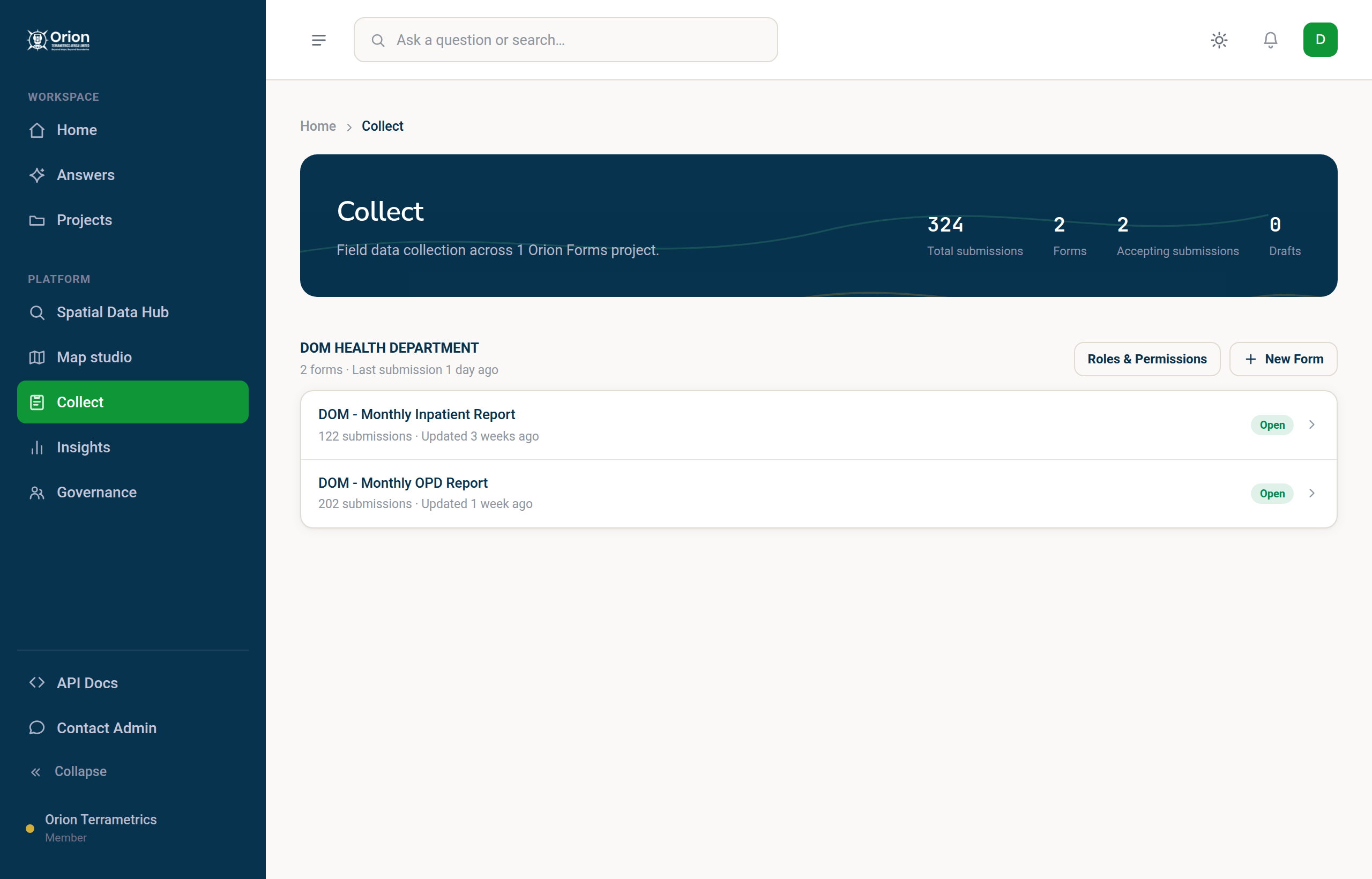
Task: Click the Spatial Data Hub magnifier icon
Action: [37, 312]
